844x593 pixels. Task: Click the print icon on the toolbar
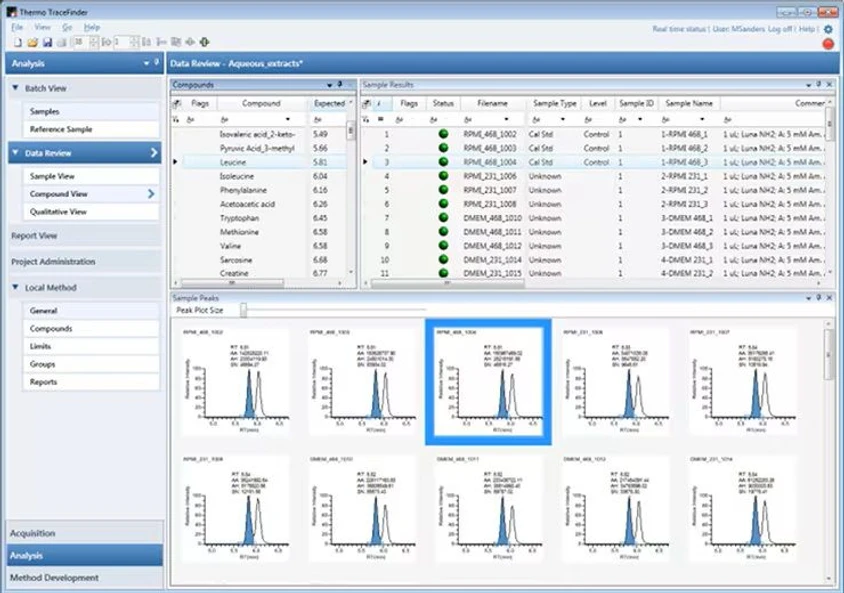62,42
